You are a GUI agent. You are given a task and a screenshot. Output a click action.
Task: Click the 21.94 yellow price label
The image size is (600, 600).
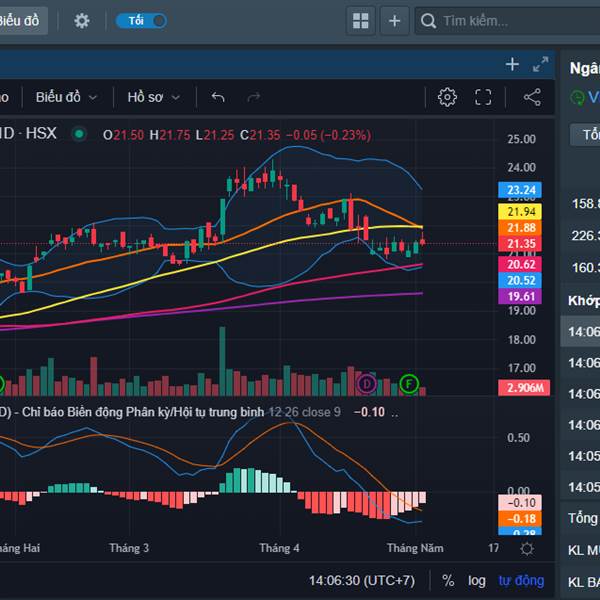(x=520, y=212)
